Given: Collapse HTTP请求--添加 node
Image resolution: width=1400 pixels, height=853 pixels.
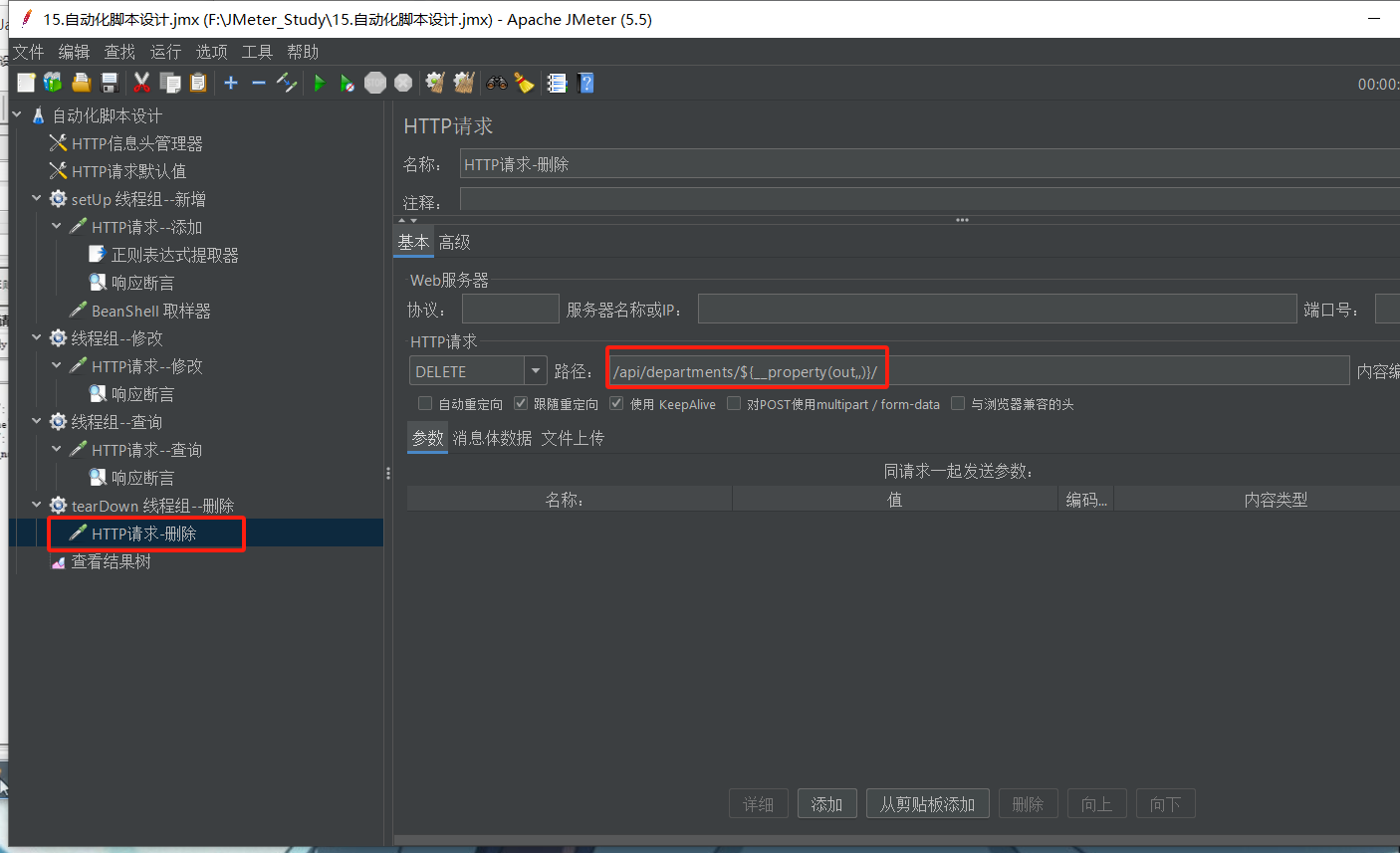Looking at the screenshot, I should [57, 227].
